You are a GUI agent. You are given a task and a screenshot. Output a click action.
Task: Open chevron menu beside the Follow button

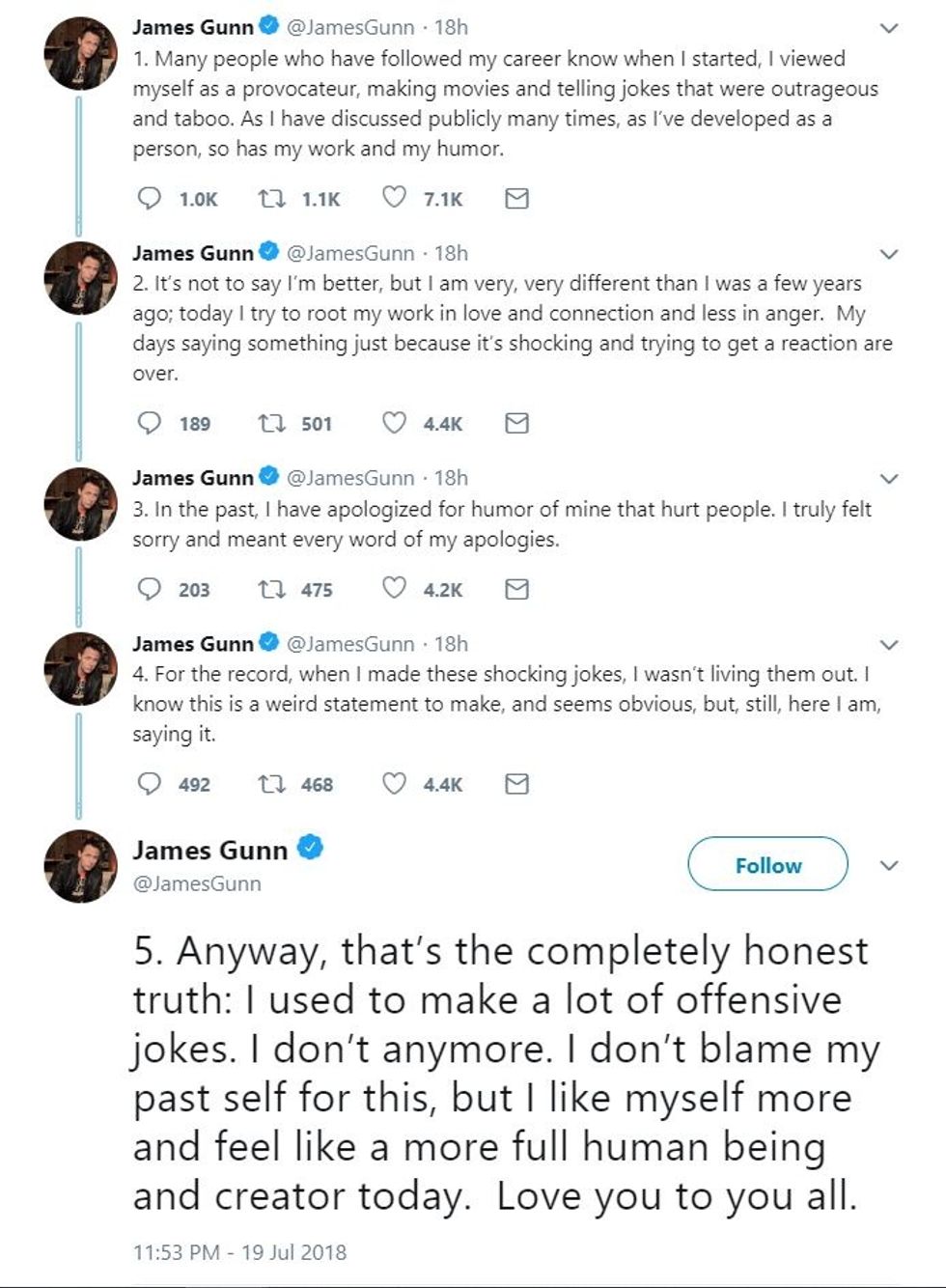[x=890, y=865]
